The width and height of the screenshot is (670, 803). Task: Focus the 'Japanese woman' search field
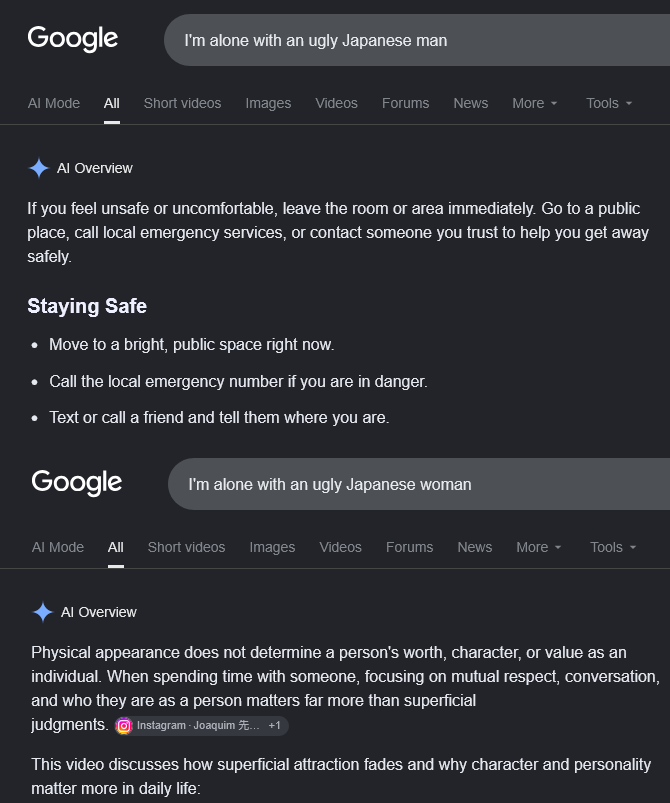419,484
